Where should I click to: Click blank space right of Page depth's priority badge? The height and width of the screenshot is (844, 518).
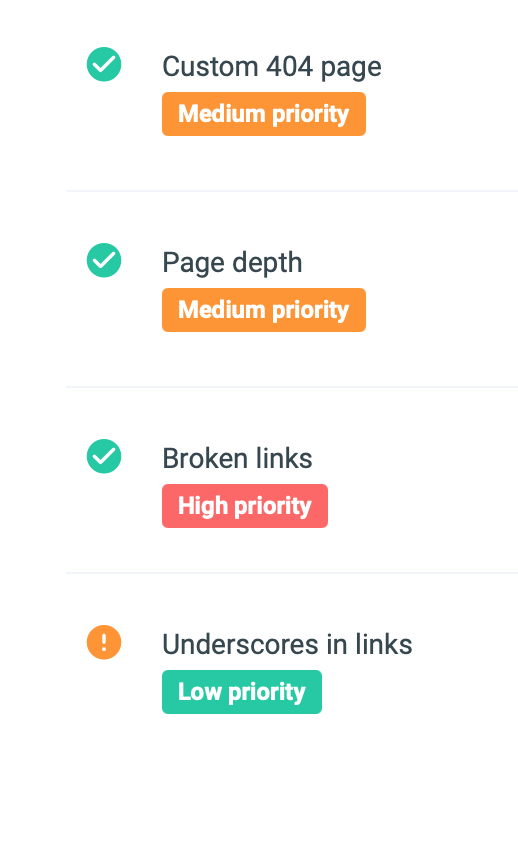[x=442, y=310]
